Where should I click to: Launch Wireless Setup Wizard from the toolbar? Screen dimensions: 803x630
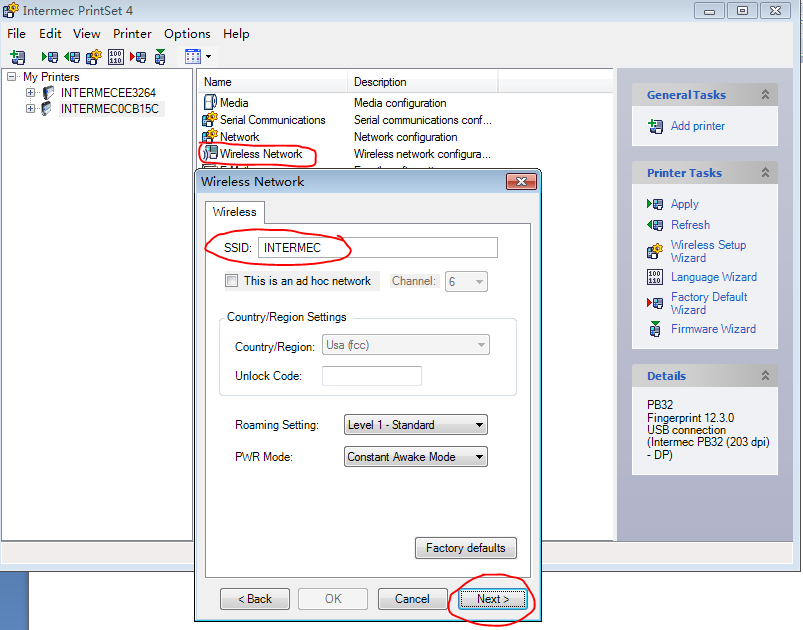pos(94,57)
